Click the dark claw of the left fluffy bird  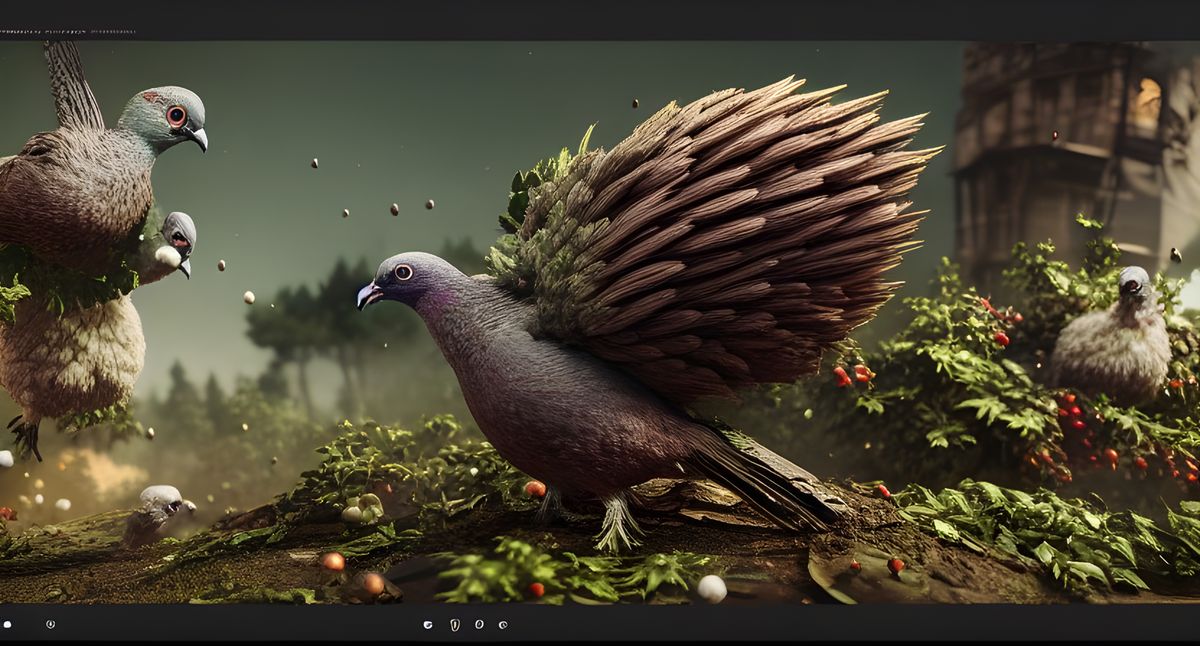click(24, 436)
